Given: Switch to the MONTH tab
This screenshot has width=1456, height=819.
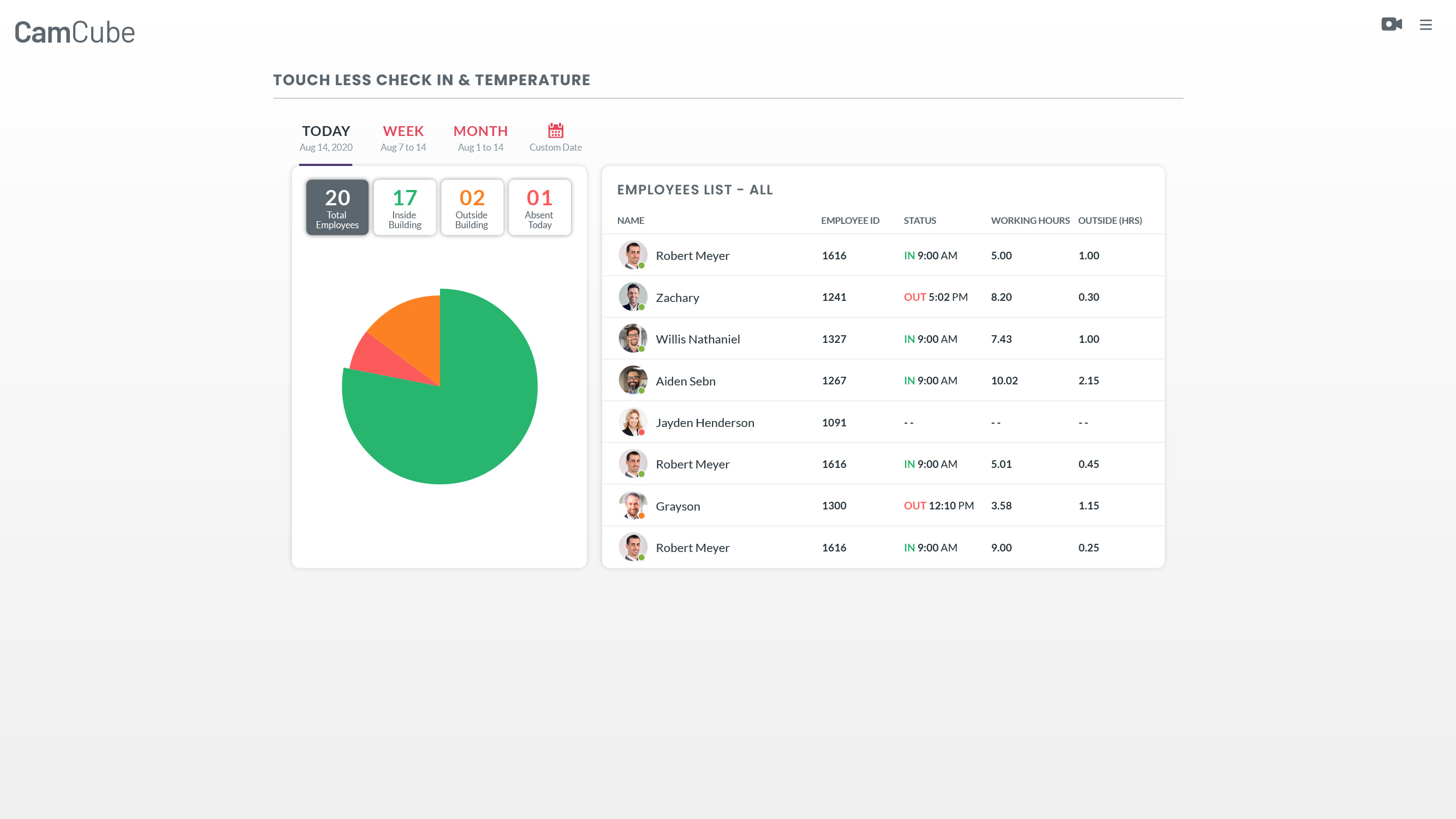Looking at the screenshot, I should click(480, 138).
